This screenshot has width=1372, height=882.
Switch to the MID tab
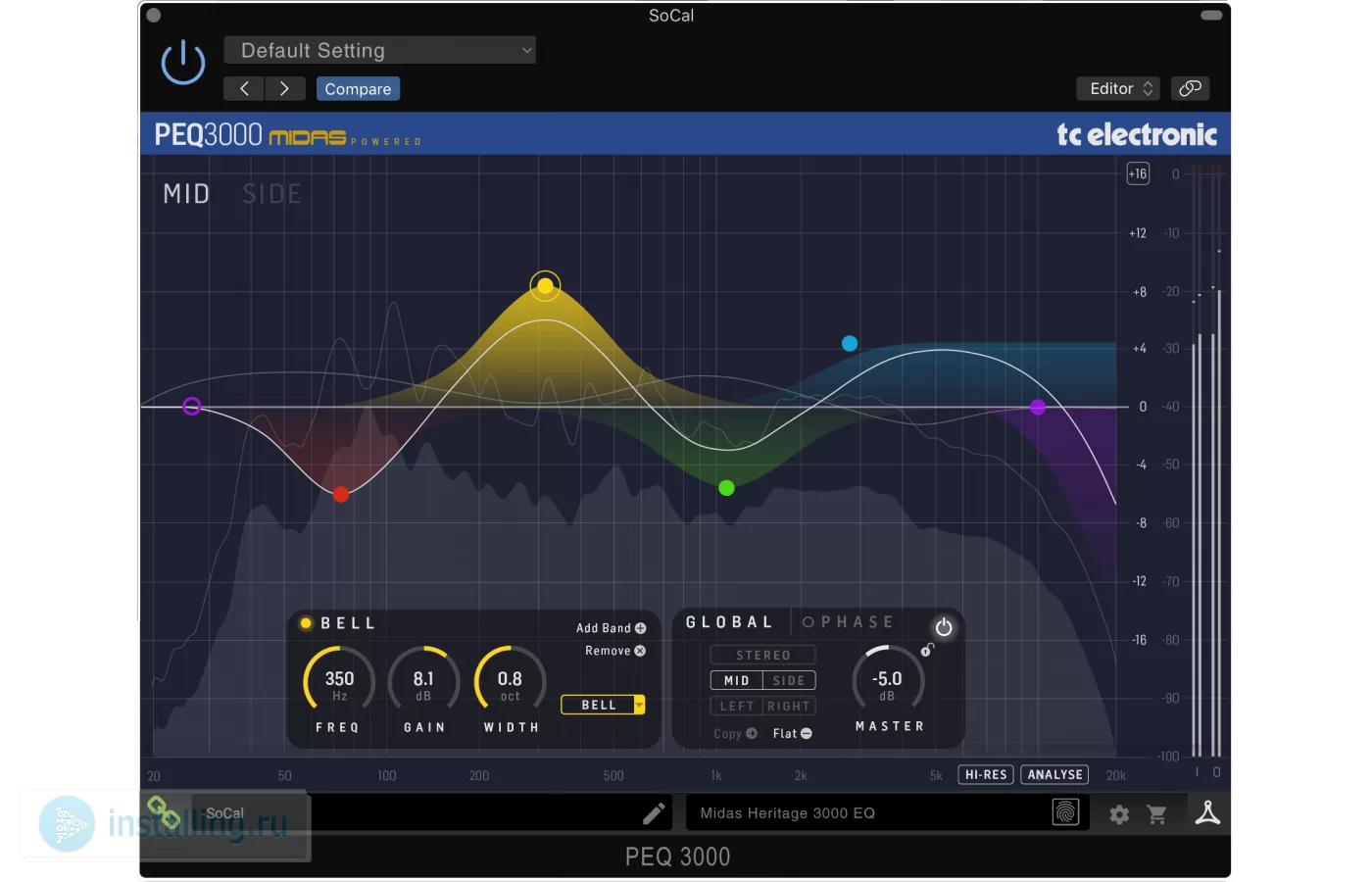coord(186,194)
